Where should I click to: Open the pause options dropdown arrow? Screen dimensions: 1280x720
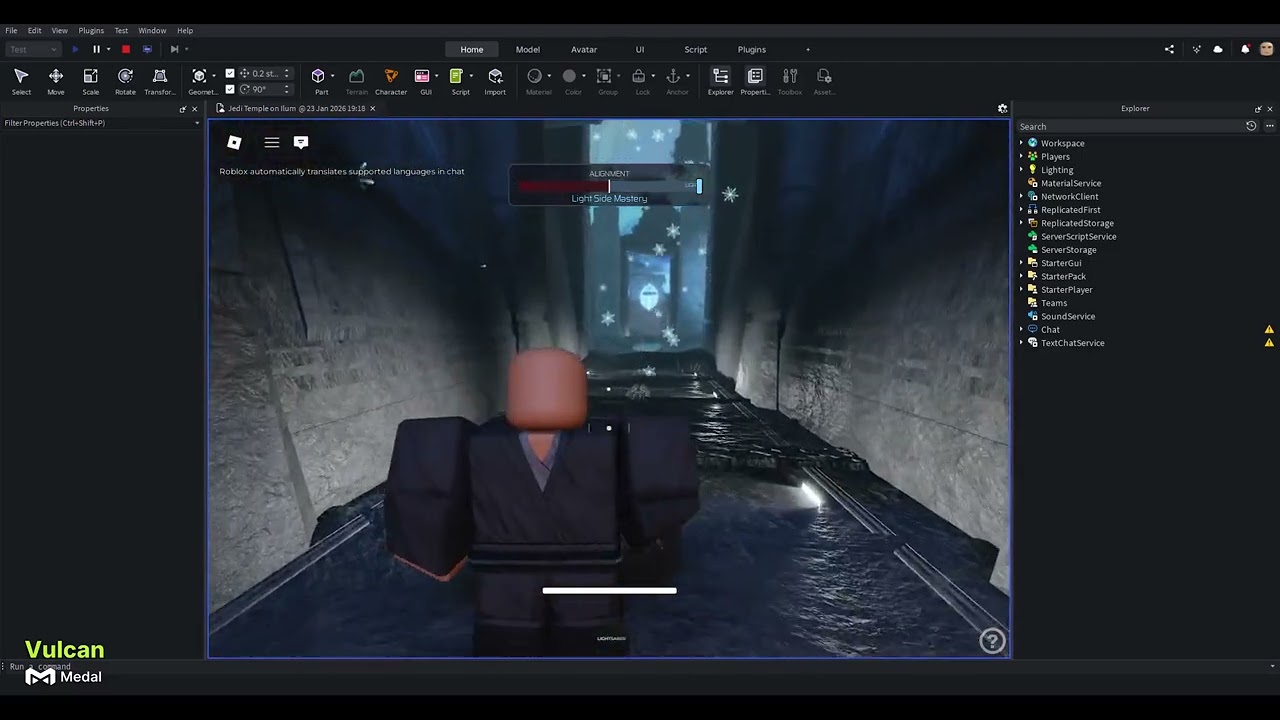(108, 49)
